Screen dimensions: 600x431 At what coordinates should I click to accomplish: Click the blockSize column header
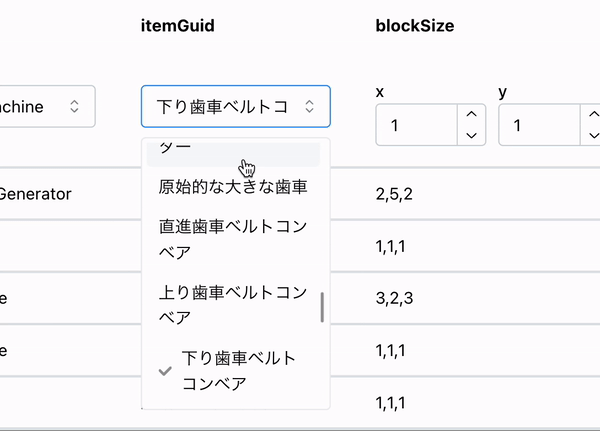[415, 26]
